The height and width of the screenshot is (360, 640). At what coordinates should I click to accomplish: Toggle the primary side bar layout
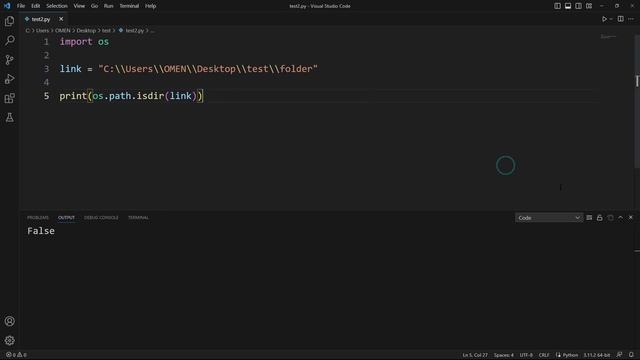[x=557, y=6]
